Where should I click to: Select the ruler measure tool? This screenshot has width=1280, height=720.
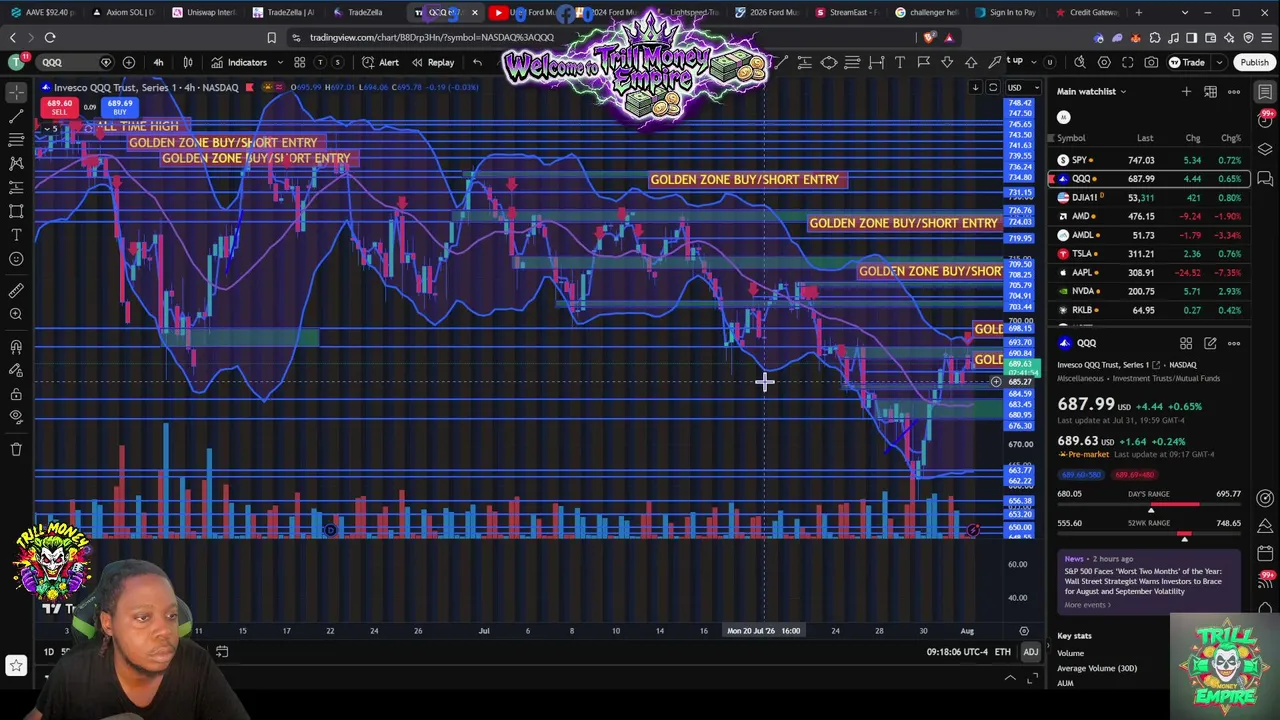16,291
